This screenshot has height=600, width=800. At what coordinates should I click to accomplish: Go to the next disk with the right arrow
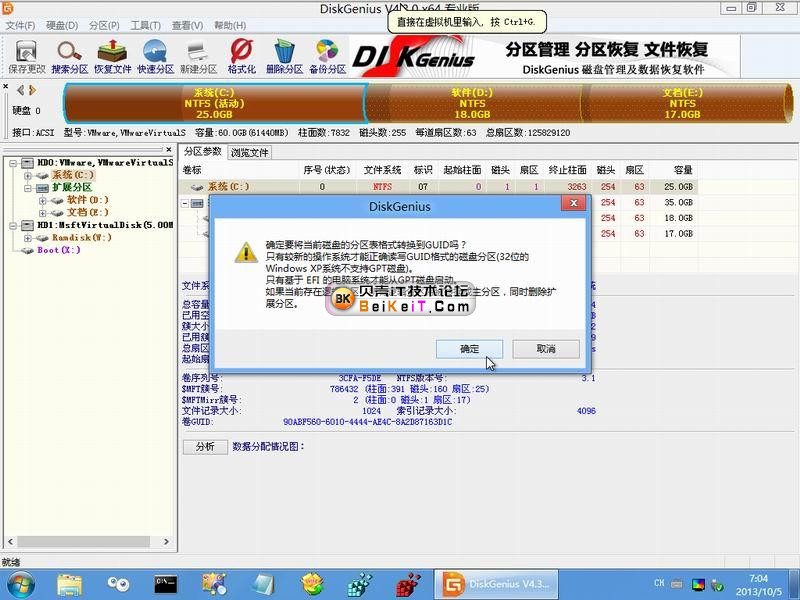[x=33, y=90]
